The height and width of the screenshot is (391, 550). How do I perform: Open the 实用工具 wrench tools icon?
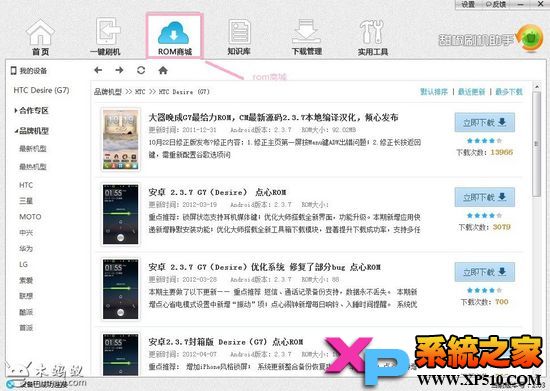click(x=373, y=38)
